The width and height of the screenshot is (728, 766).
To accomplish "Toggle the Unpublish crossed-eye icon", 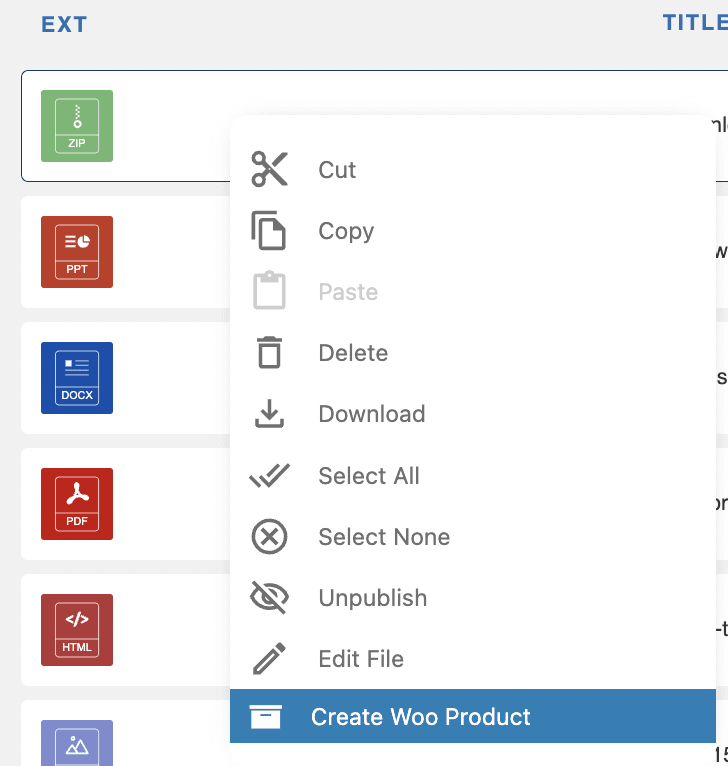I will pos(268,598).
